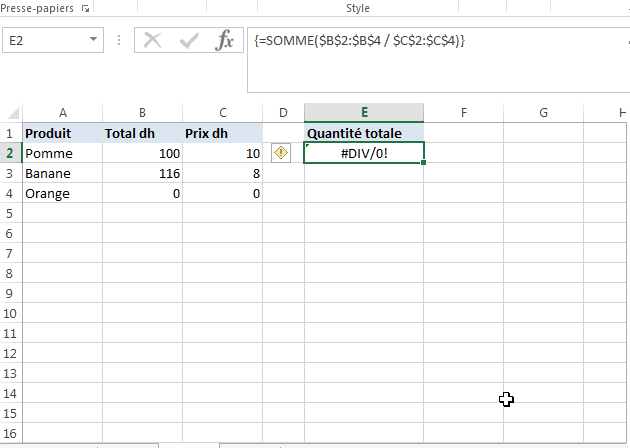This screenshot has width=630, height=448.
Task: Select row 3 header
Action: (10, 173)
